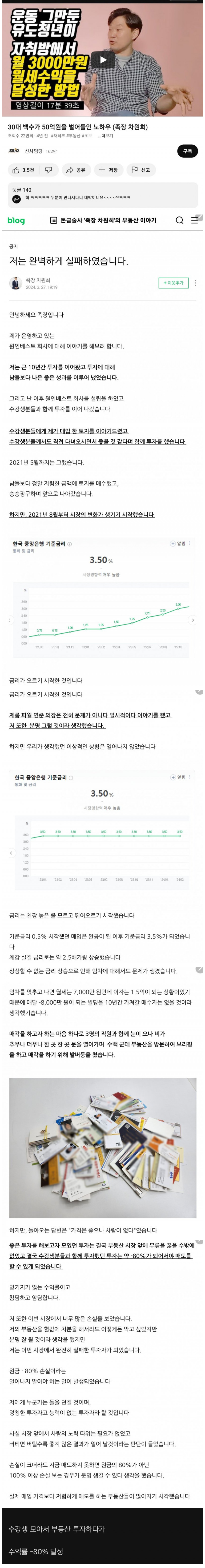Report the video with 신고 flag icon
This screenshot has width=205, height=1568.
pyautogui.click(x=141, y=170)
